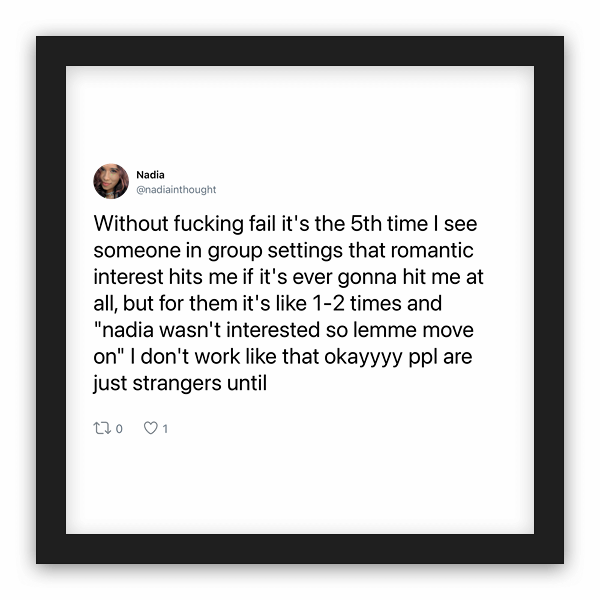
Task: Open Nadia's round profile picture
Action: click(111, 181)
